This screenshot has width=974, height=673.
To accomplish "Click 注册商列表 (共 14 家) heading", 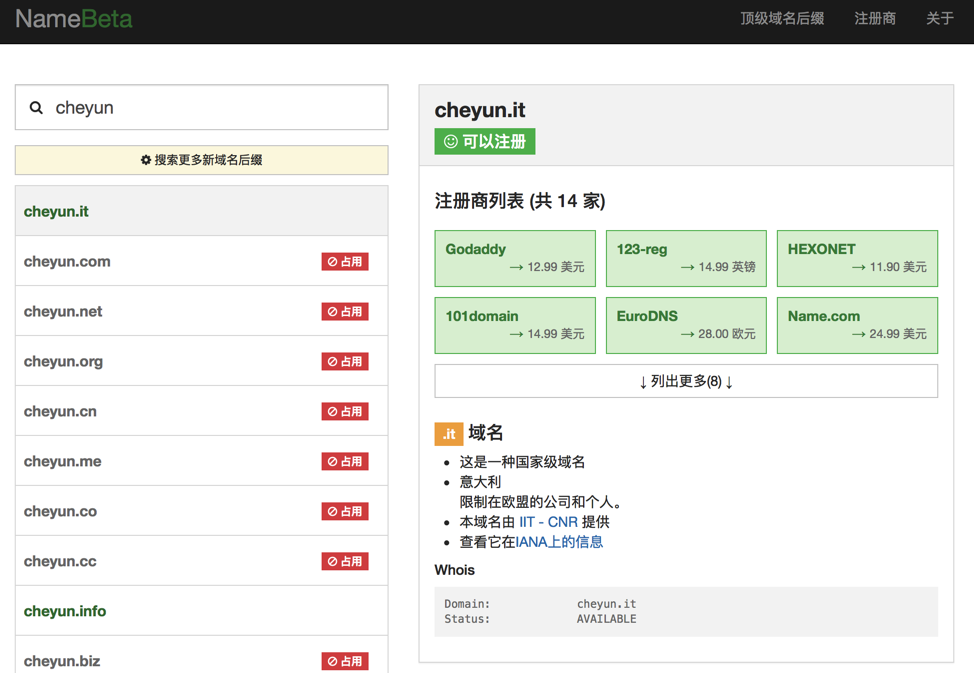I will [x=520, y=201].
